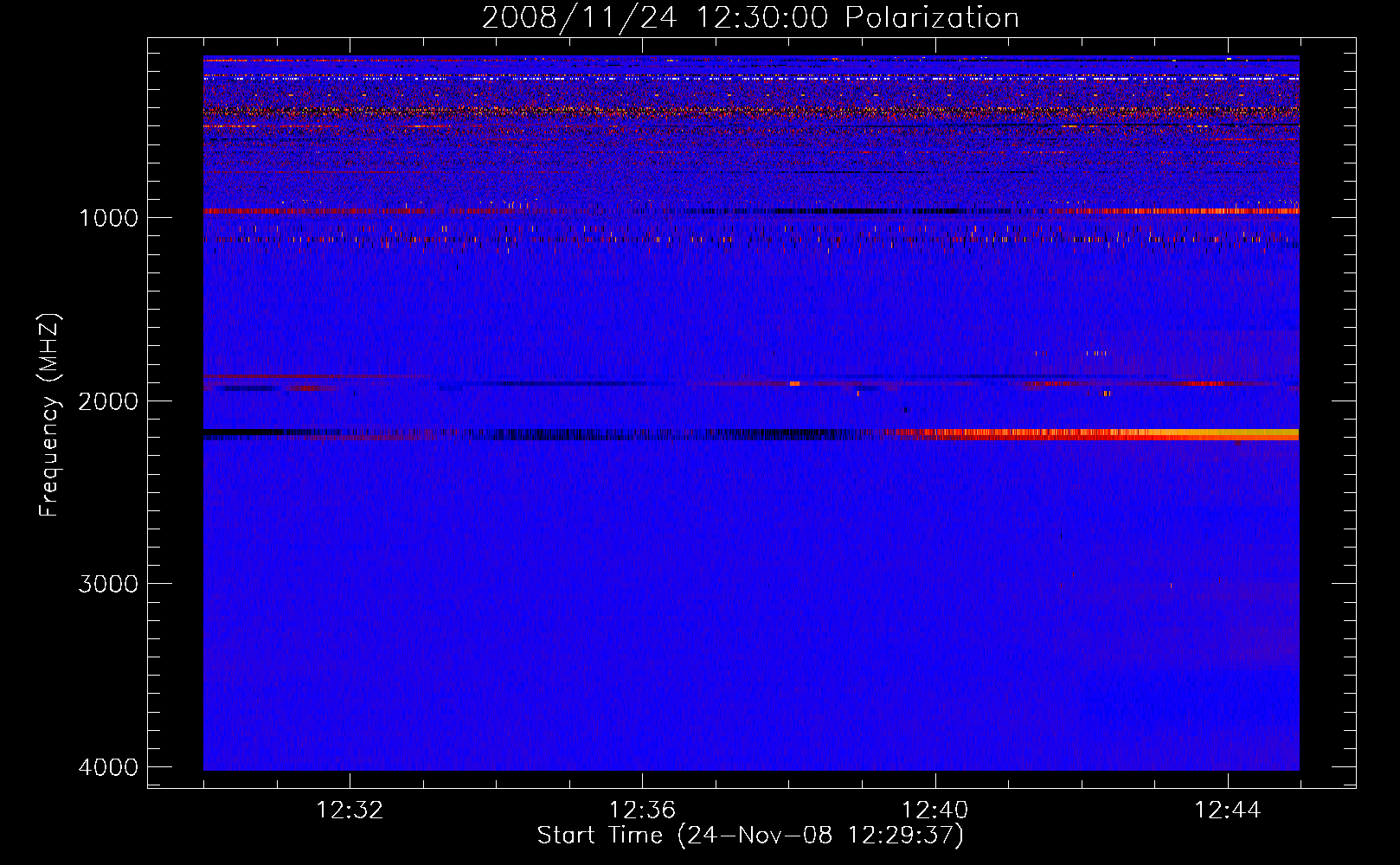Click the plot title '2008/11/24 12:30:00 Polarization'
The width and height of the screenshot is (1400, 865).
tap(750, 18)
